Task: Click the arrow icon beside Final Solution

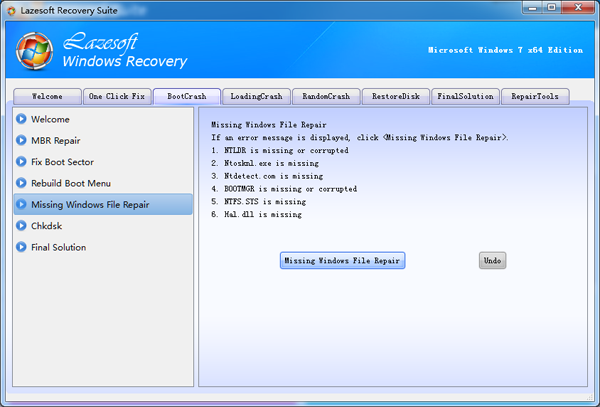Action: point(21,247)
